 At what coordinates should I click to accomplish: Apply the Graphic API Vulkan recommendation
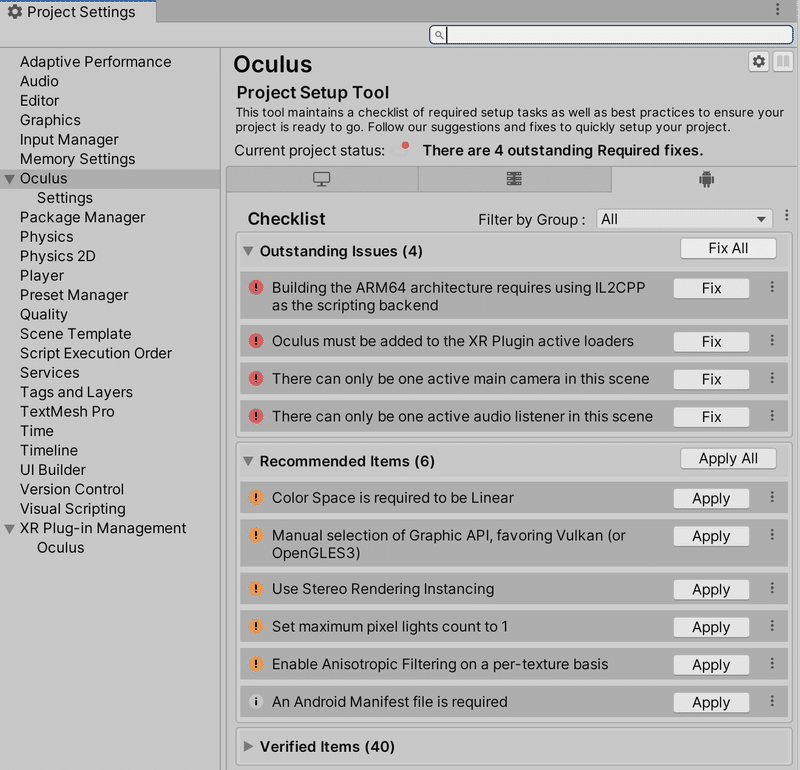pos(711,536)
